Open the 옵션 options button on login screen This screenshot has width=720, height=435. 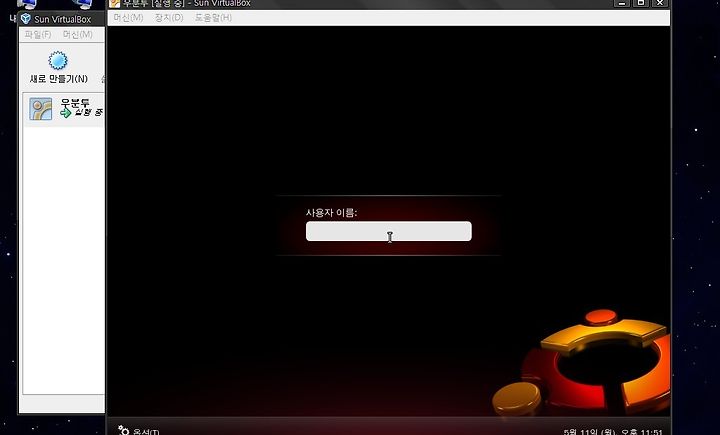point(138,431)
